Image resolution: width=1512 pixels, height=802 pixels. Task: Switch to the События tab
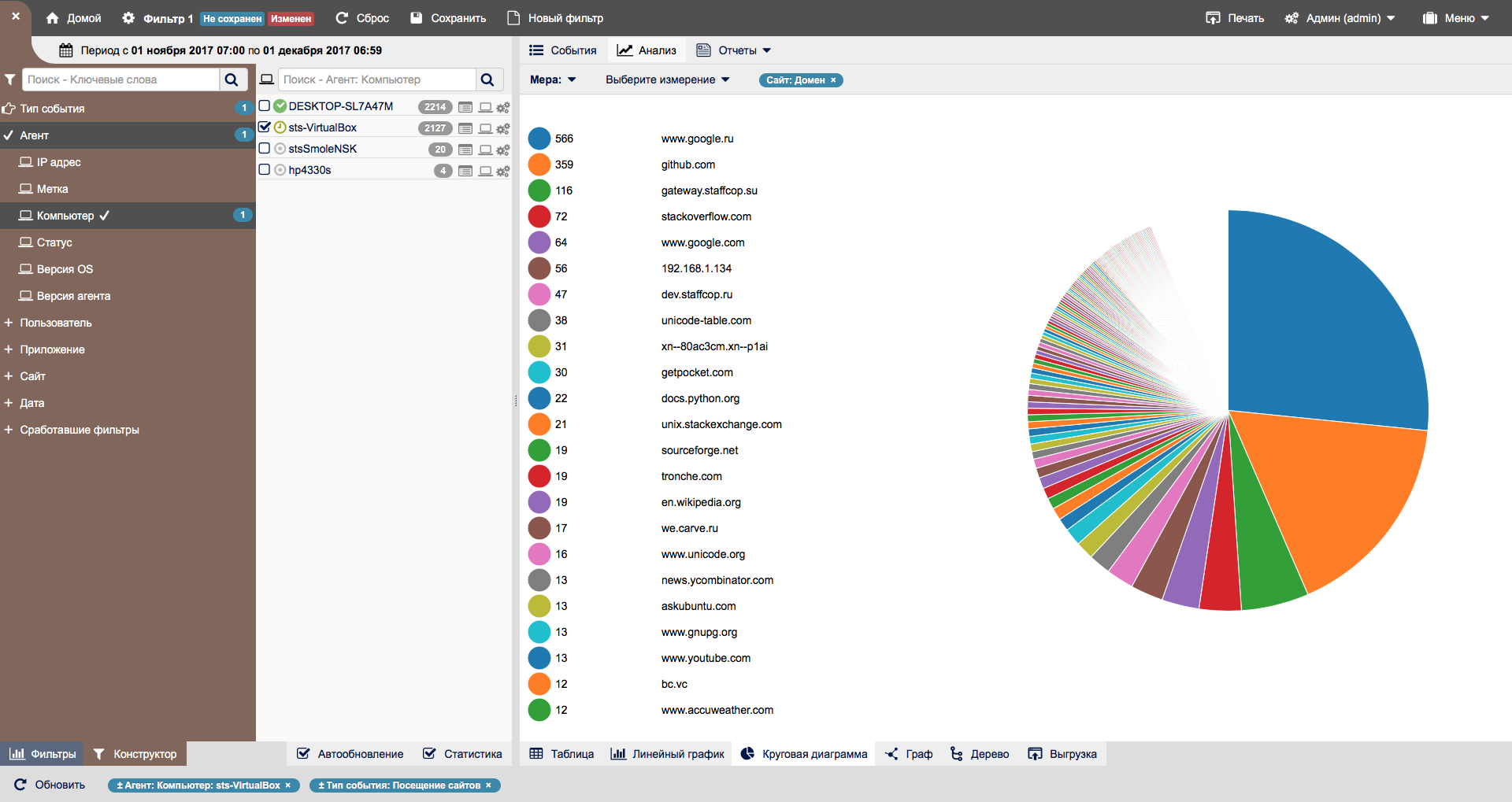563,50
